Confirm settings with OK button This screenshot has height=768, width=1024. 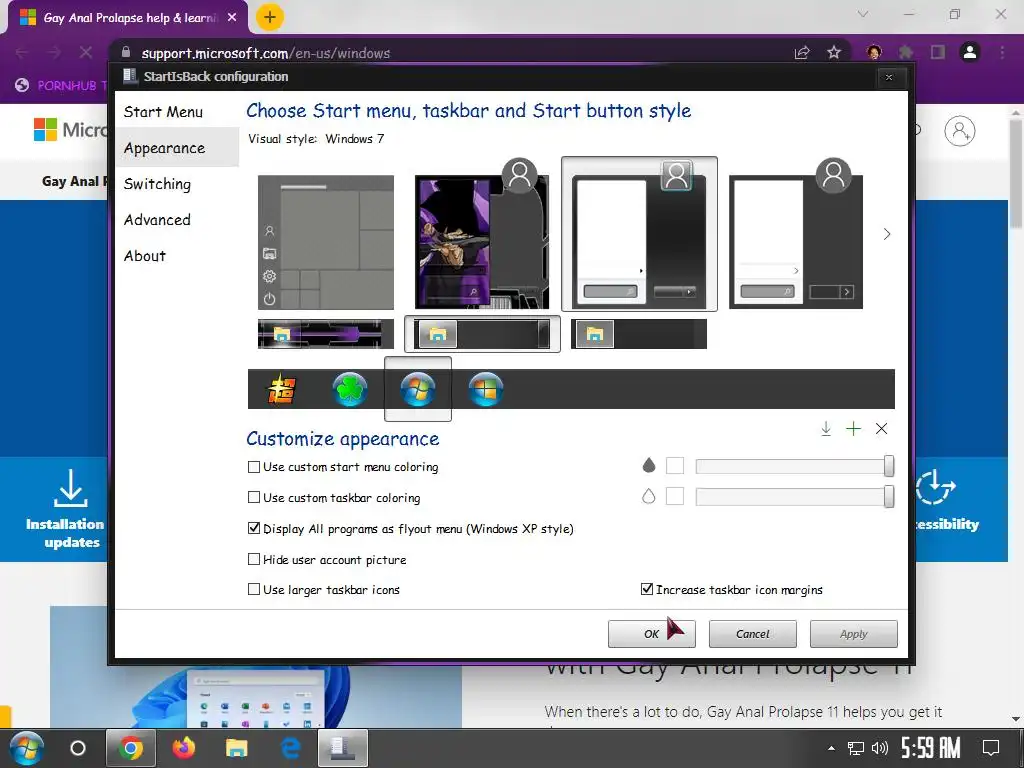click(x=652, y=633)
